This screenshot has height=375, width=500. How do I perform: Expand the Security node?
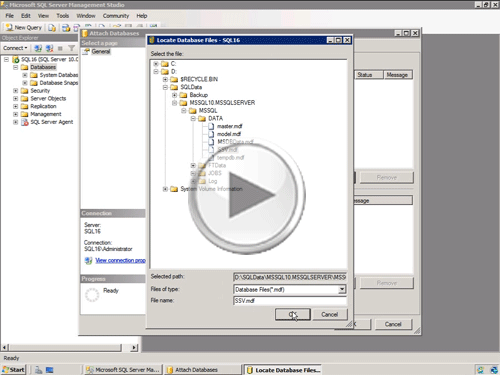pos(15,91)
